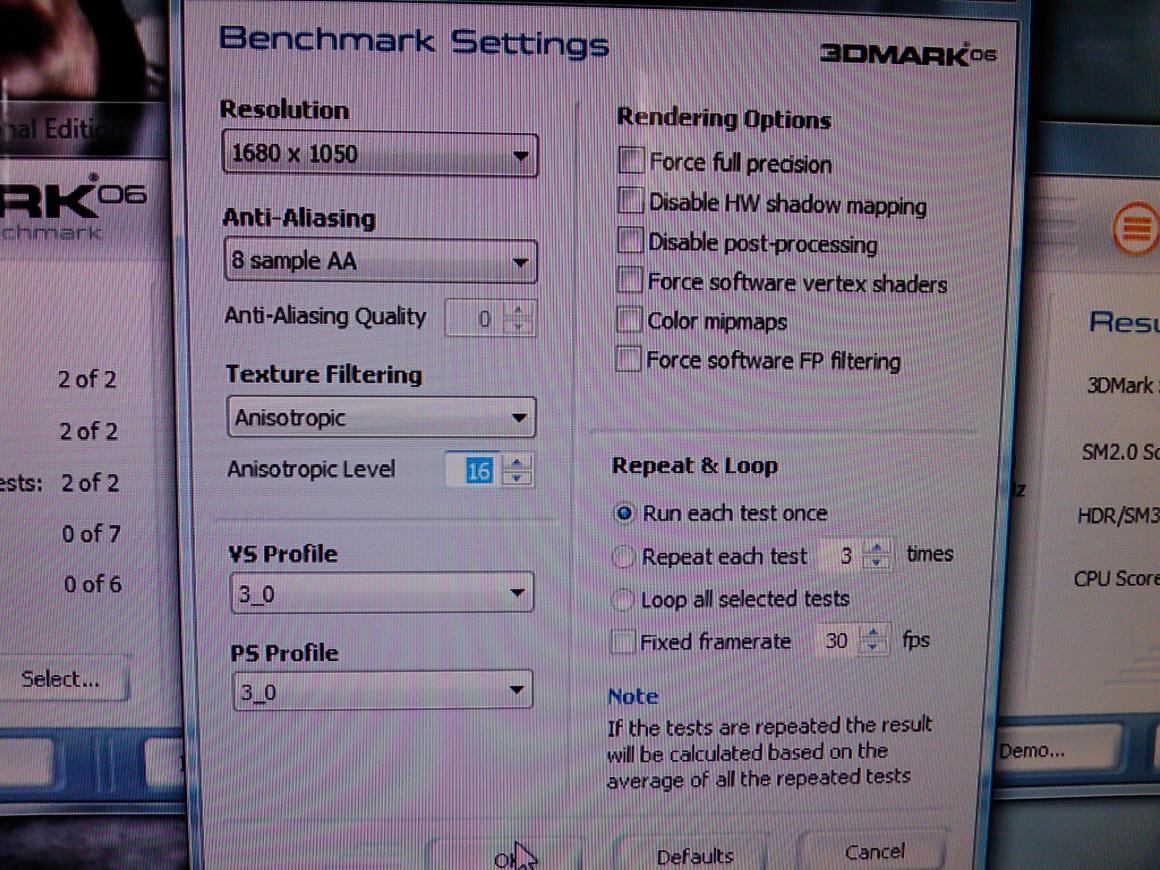1160x870 pixels.
Task: Click the Anisotropic Level value field
Action: coord(474,469)
